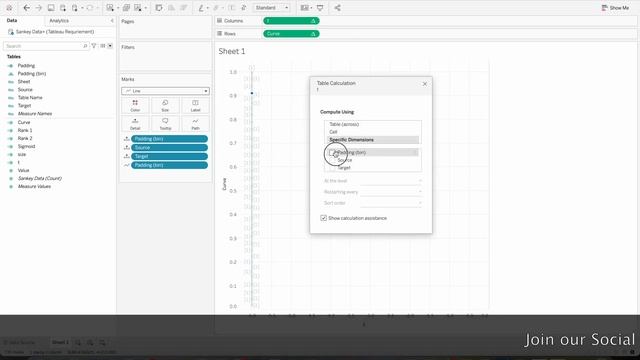Click the field Search box
Screen dimensions: 640x360
click(x=46, y=46)
